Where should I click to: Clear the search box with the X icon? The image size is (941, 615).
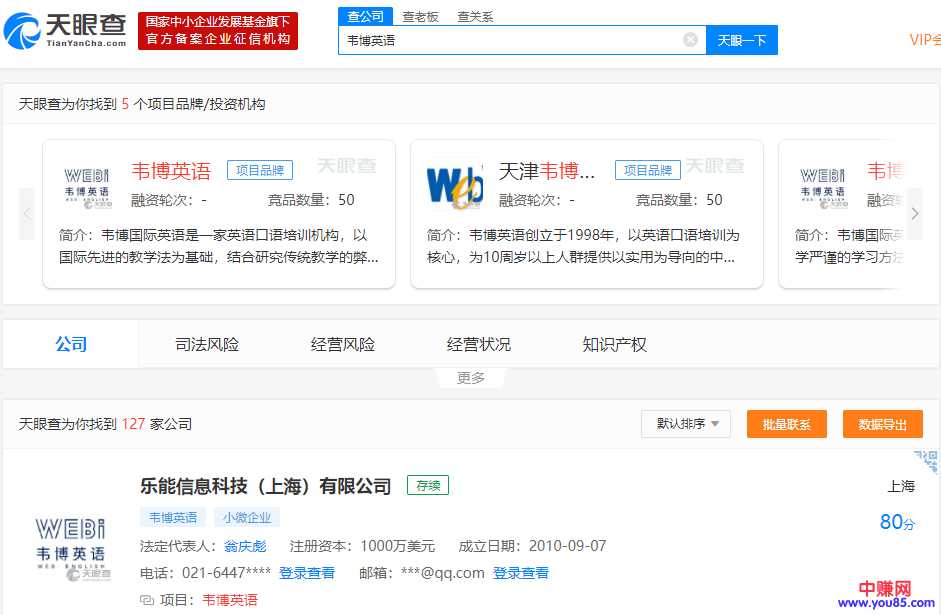(x=690, y=40)
